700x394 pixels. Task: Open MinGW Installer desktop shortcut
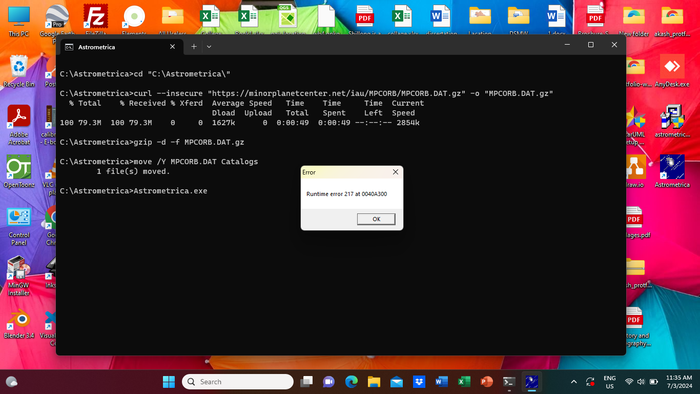pyautogui.click(x=19, y=277)
